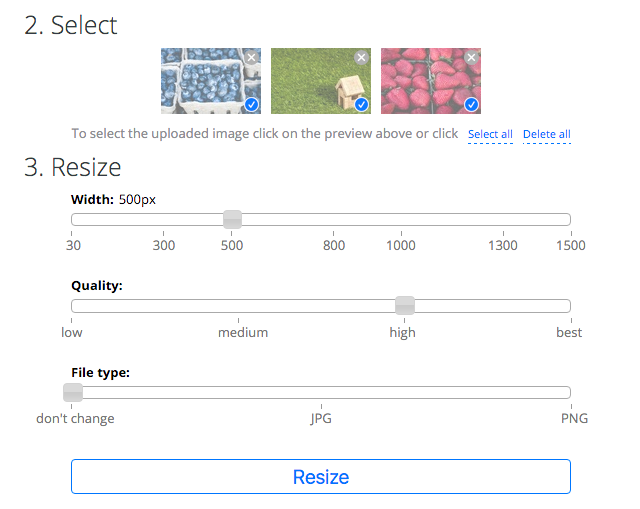Toggle the wooden house image selection checkmark
This screenshot has width=640, height=509.
click(x=361, y=104)
